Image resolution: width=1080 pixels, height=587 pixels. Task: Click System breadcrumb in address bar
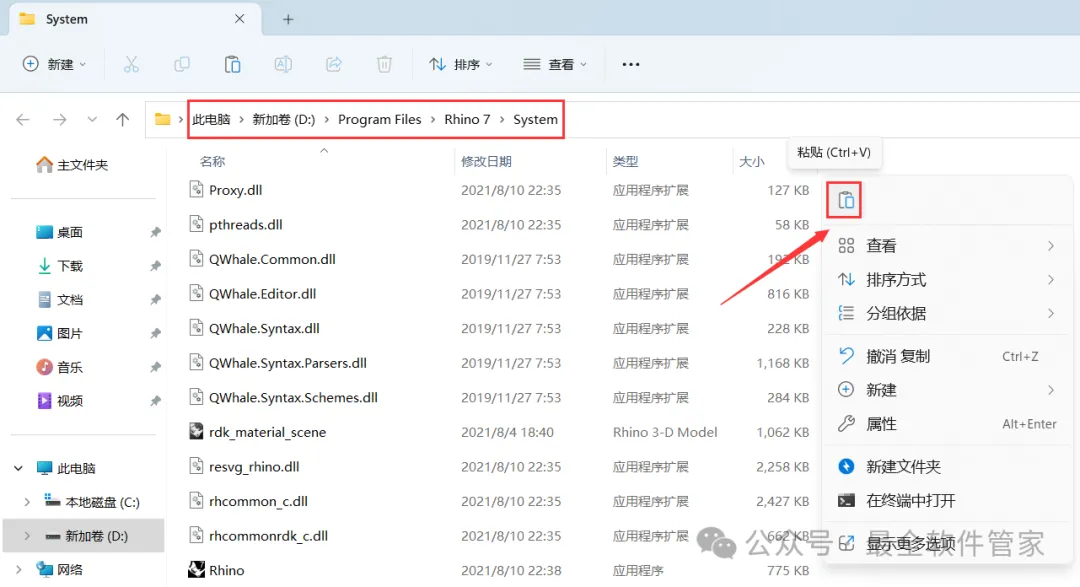[535, 119]
